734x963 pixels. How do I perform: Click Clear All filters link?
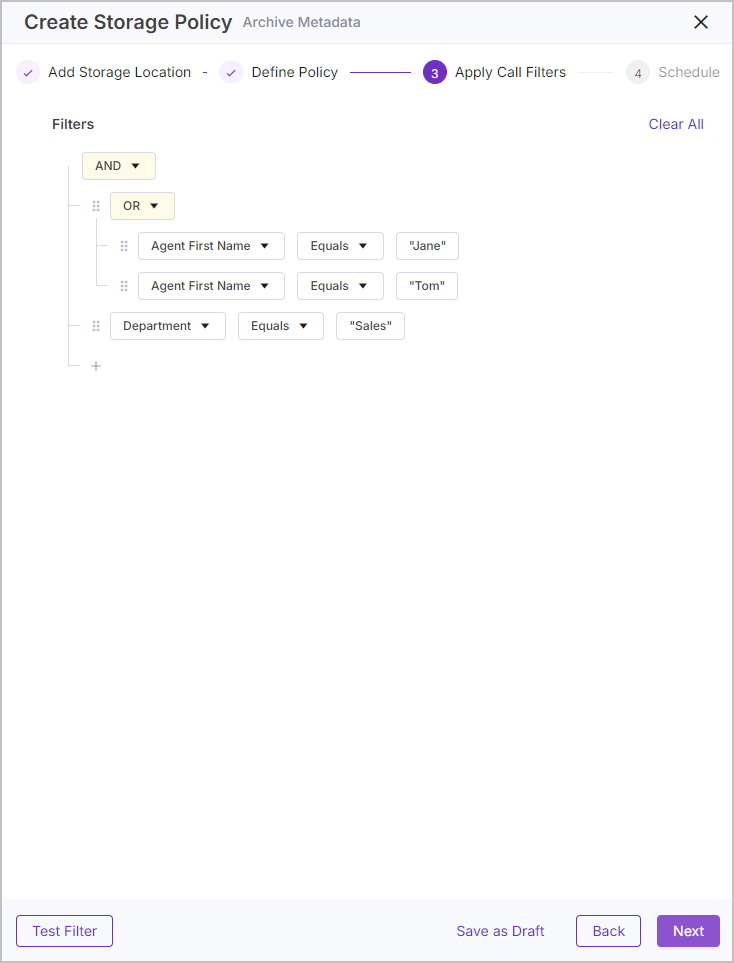coord(676,124)
